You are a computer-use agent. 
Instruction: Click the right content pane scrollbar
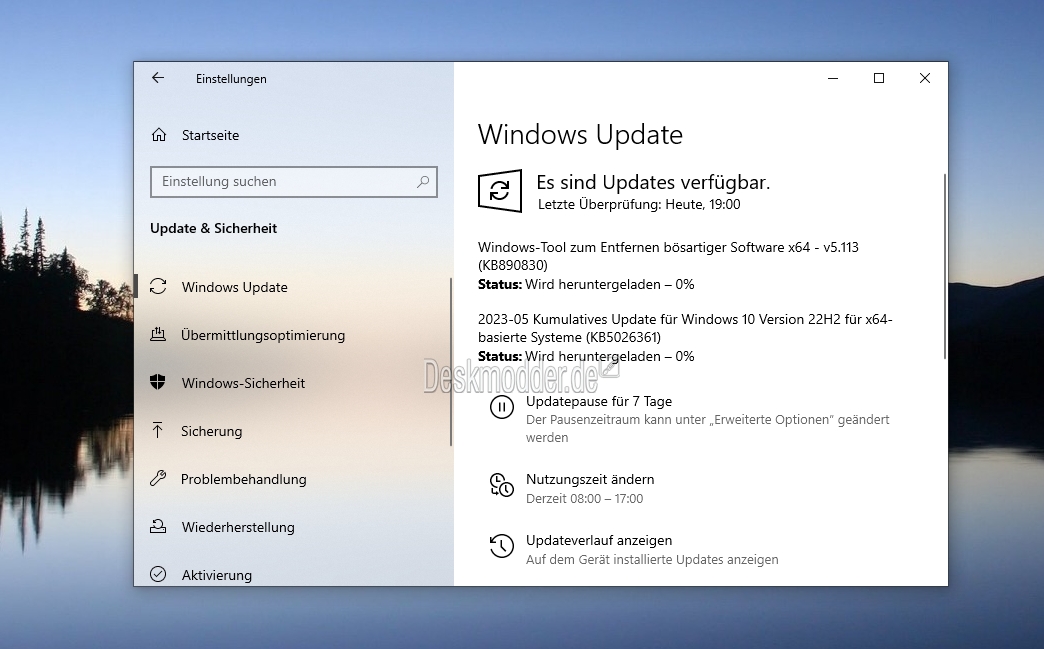(945, 266)
